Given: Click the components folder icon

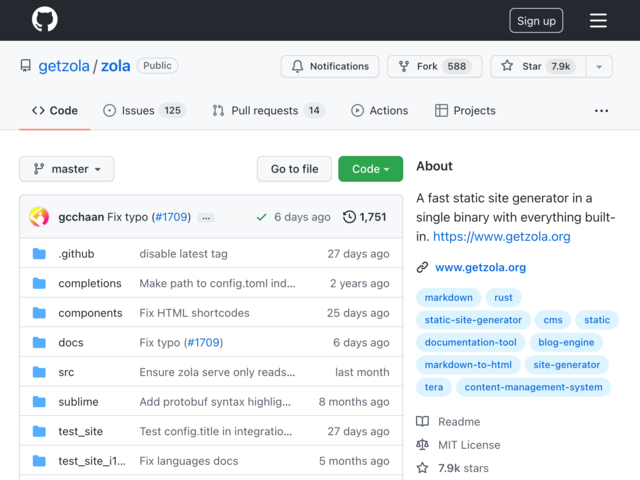Looking at the screenshot, I should pos(39,313).
